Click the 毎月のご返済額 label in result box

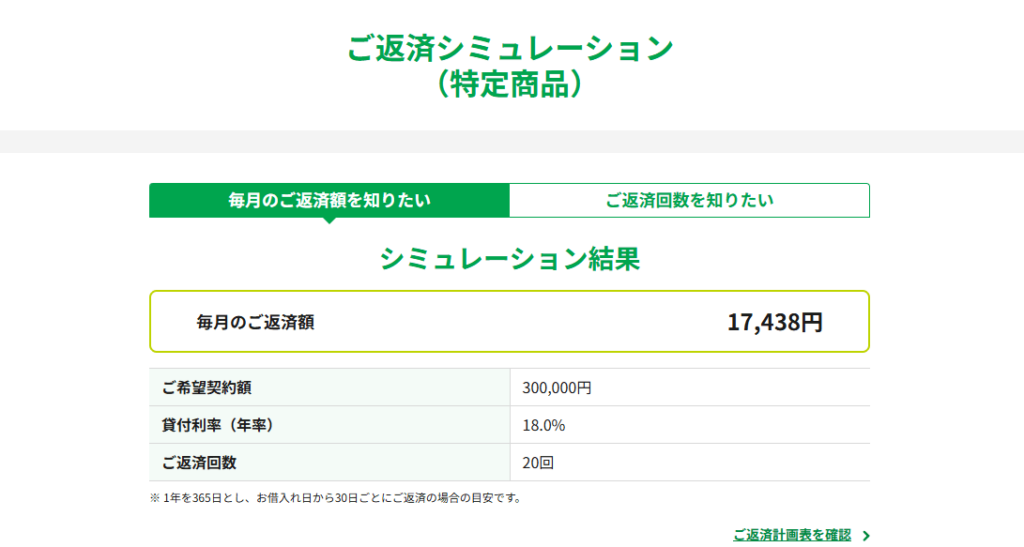pyautogui.click(x=256, y=322)
